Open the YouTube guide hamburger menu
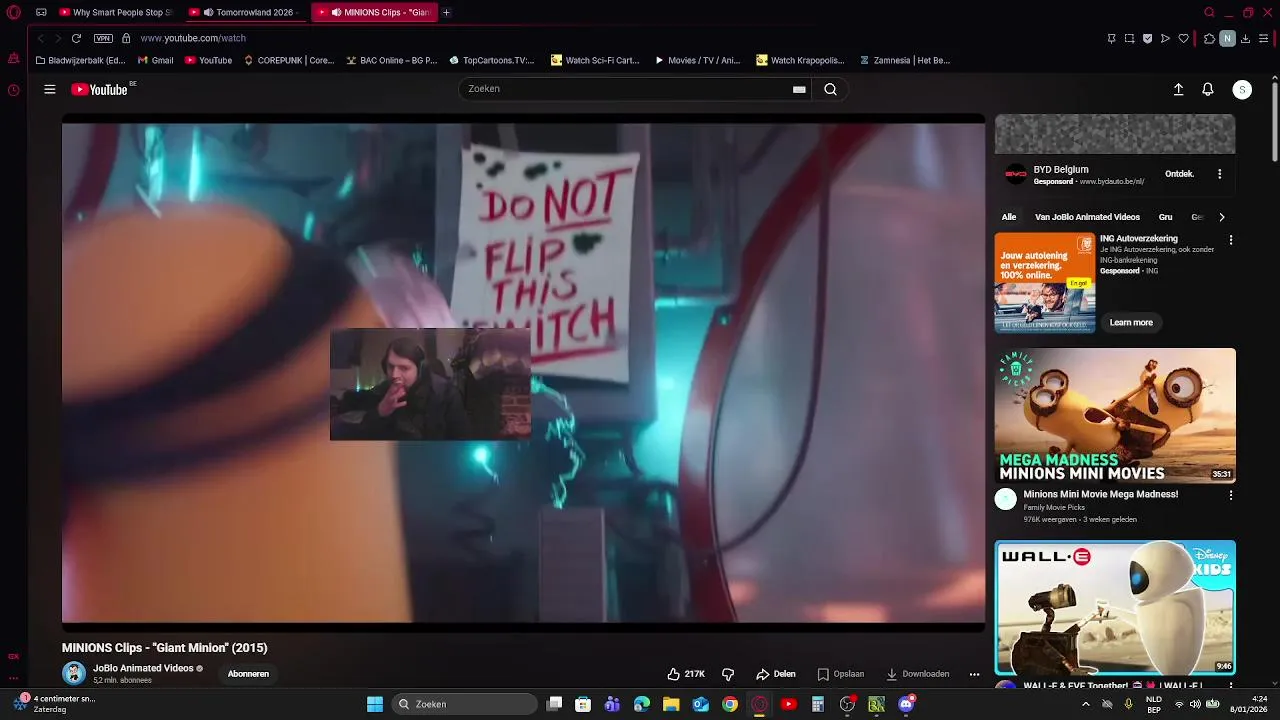This screenshot has width=1280, height=720. (49, 89)
